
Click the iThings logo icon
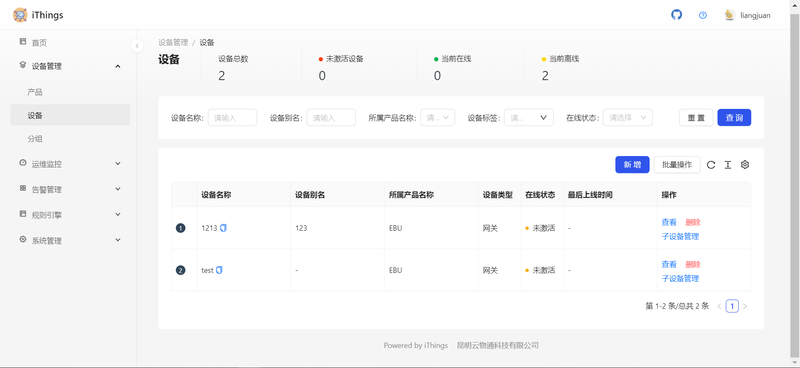20,15
